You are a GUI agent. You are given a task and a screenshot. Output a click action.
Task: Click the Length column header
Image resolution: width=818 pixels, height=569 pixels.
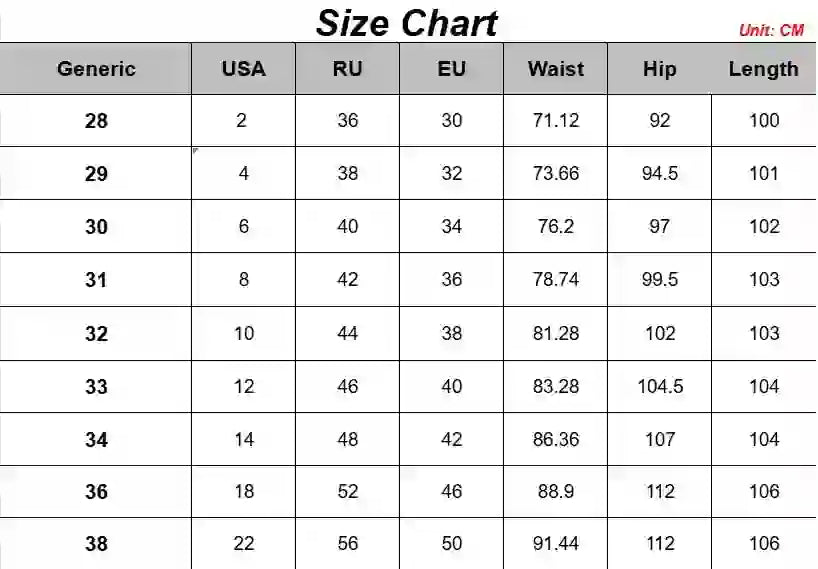tap(763, 69)
